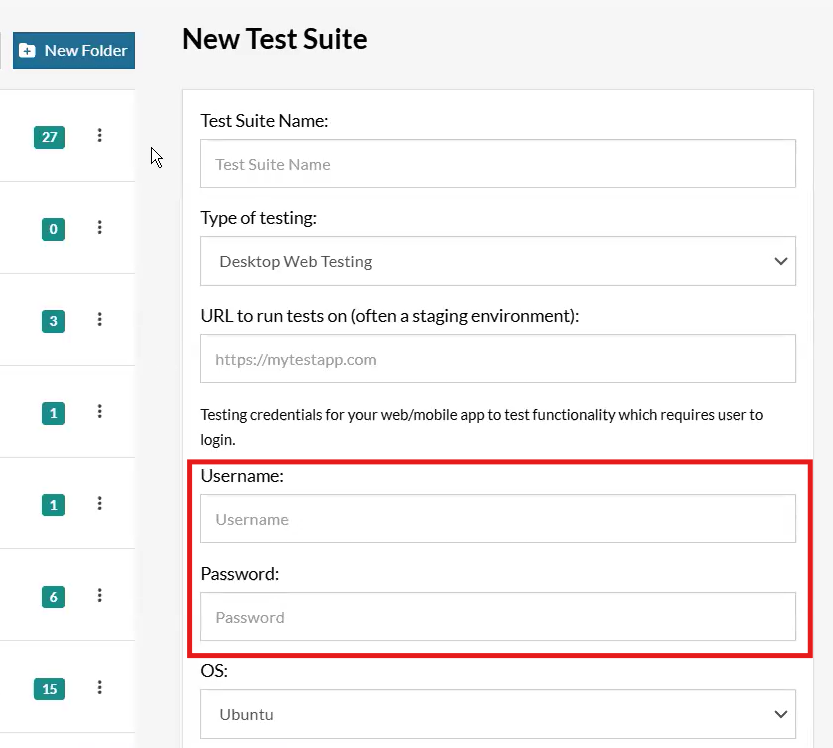The image size is (833, 748).
Task: Click the green badge showing 6
Action: [x=53, y=597]
